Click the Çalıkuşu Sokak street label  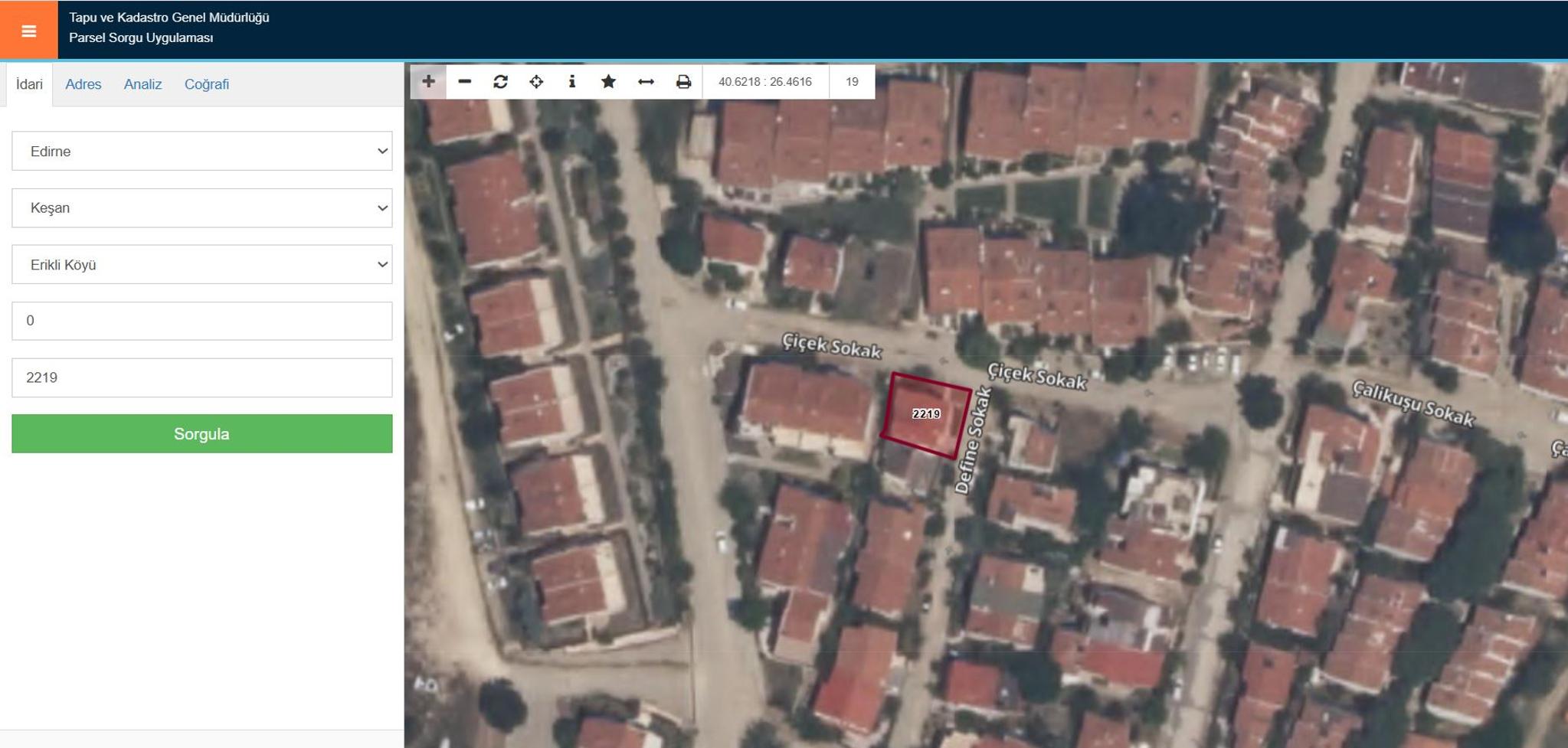(x=1413, y=403)
